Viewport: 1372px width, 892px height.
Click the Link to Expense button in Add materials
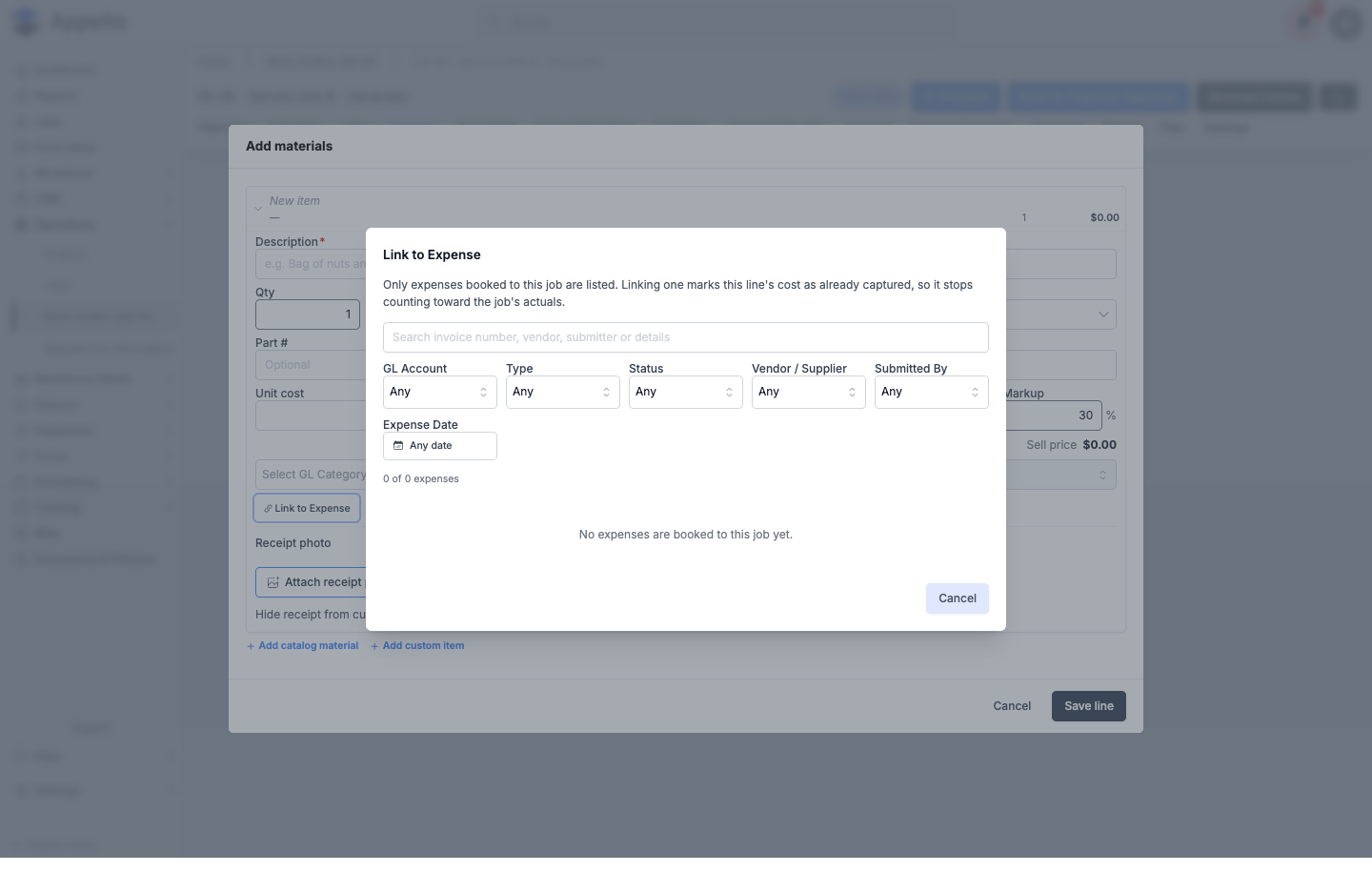[x=307, y=508]
